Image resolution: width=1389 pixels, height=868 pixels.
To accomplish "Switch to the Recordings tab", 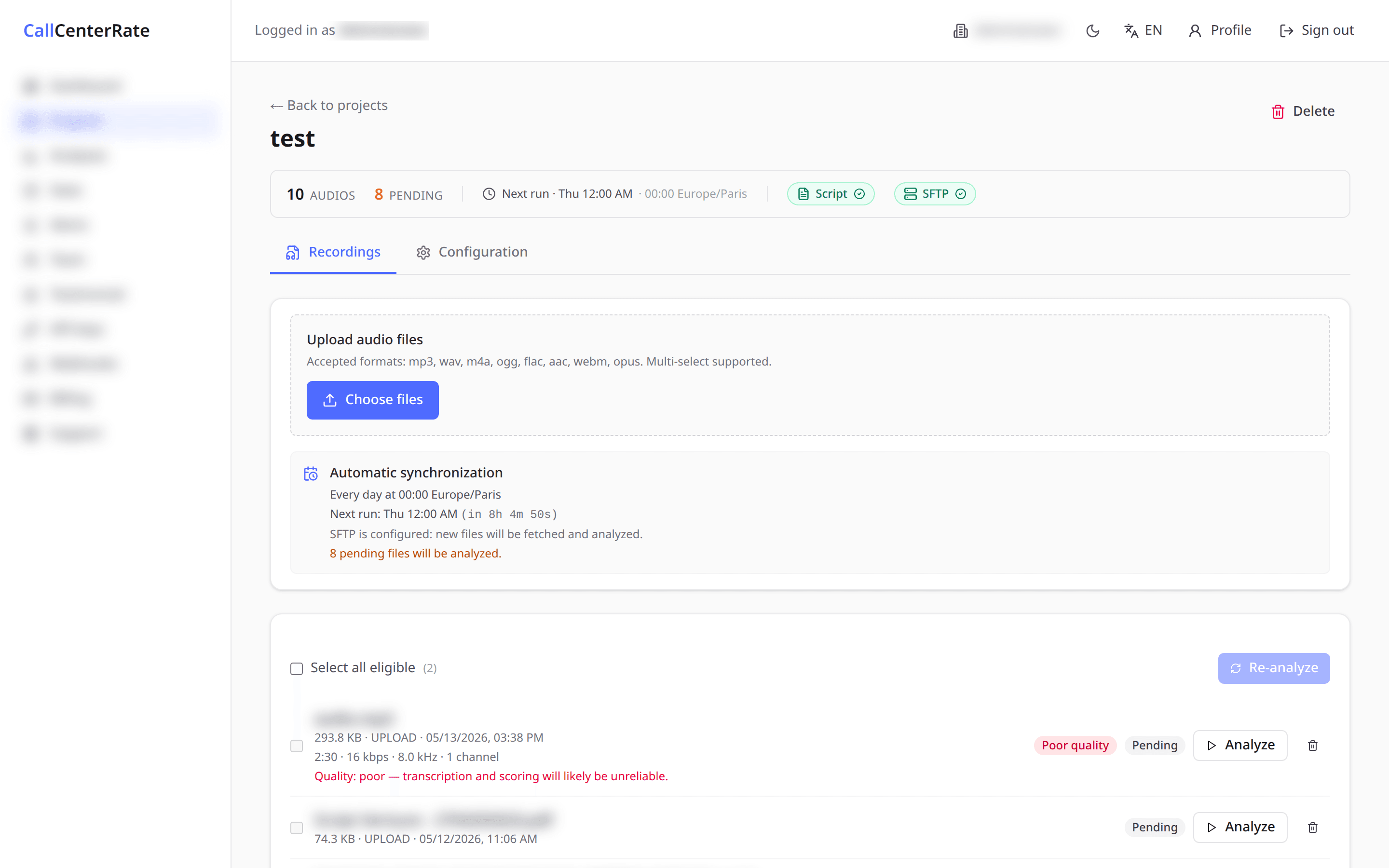I will (333, 252).
